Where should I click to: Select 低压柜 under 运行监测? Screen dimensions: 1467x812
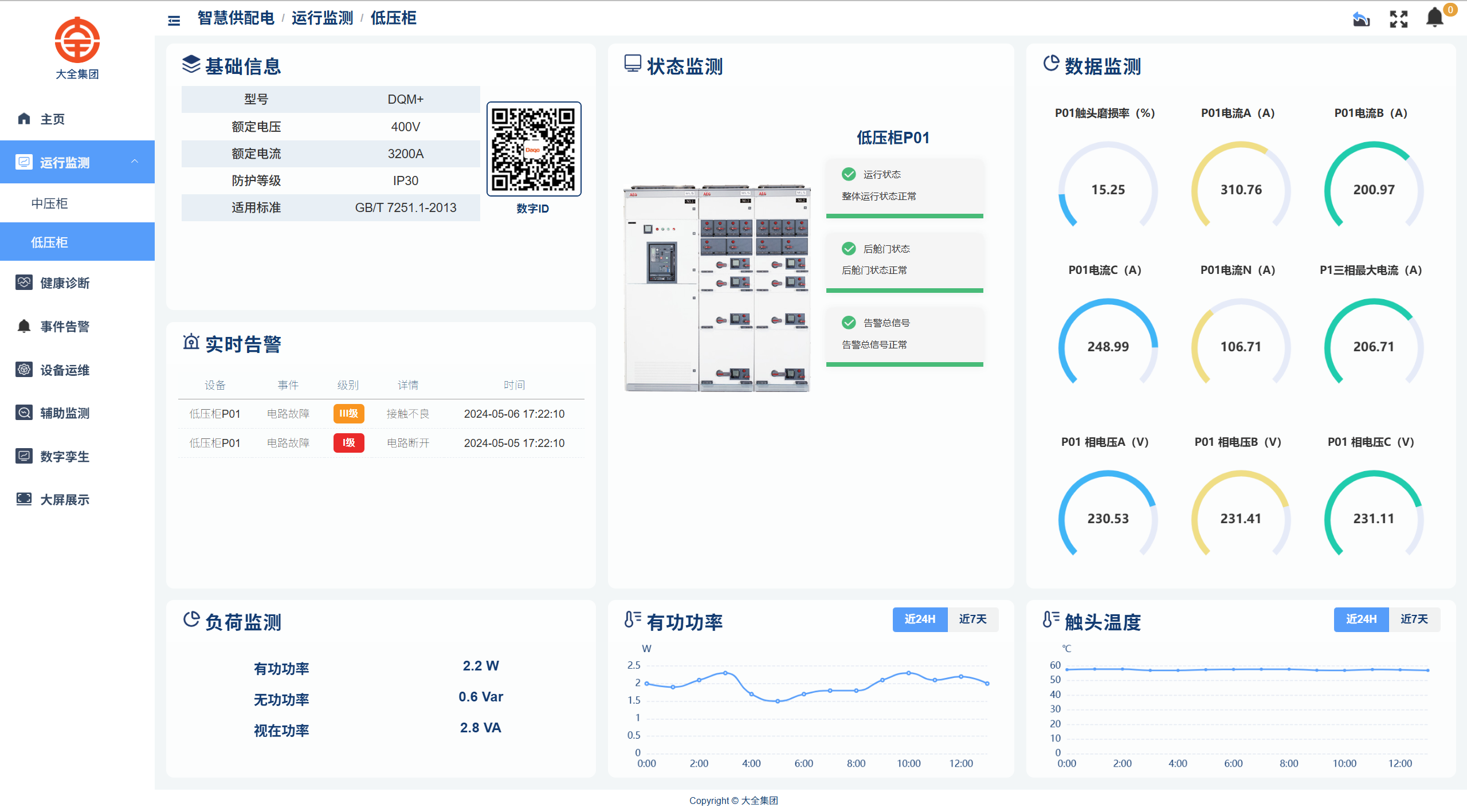49,241
